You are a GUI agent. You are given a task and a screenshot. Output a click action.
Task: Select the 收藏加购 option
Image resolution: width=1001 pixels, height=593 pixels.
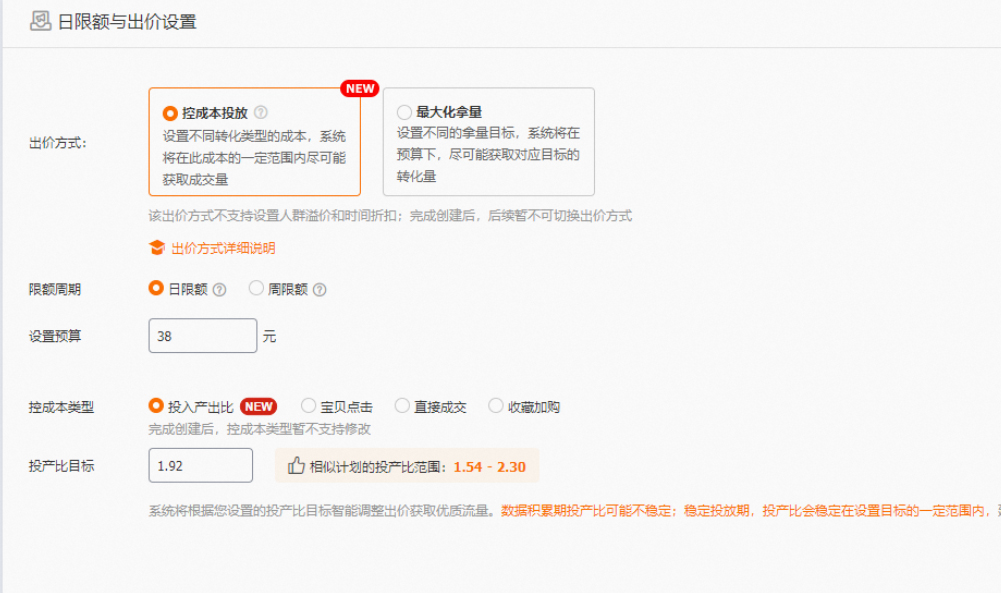(x=496, y=405)
